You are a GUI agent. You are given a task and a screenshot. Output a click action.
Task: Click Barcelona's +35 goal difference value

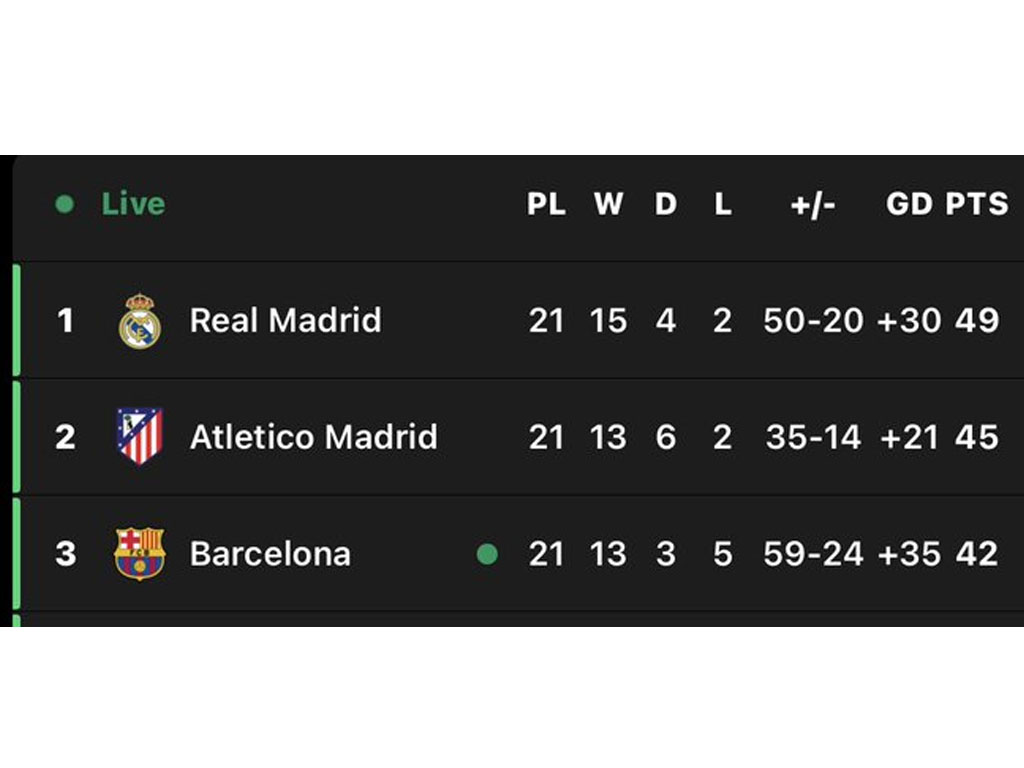909,554
